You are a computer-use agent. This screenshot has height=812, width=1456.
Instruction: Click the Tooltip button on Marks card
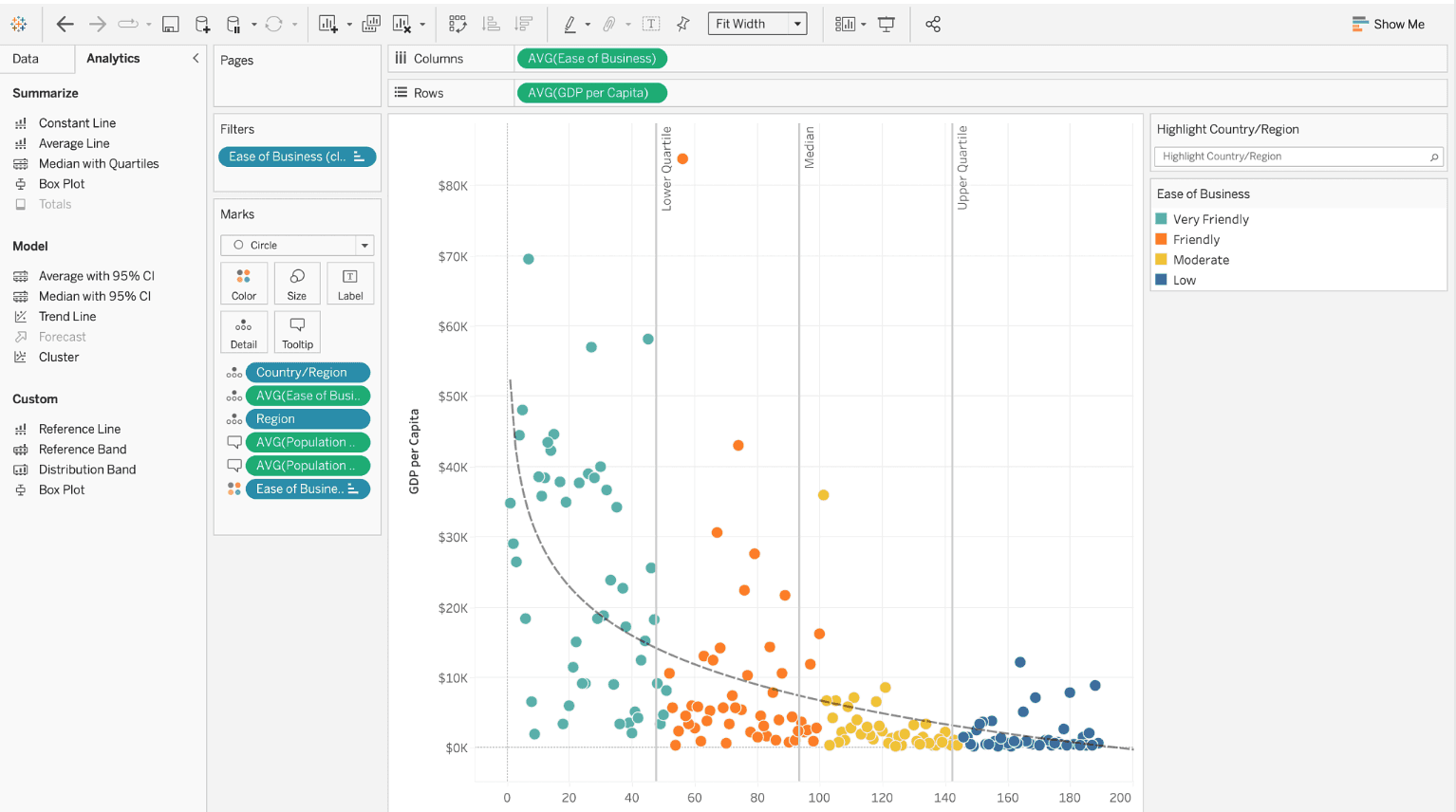click(x=297, y=332)
